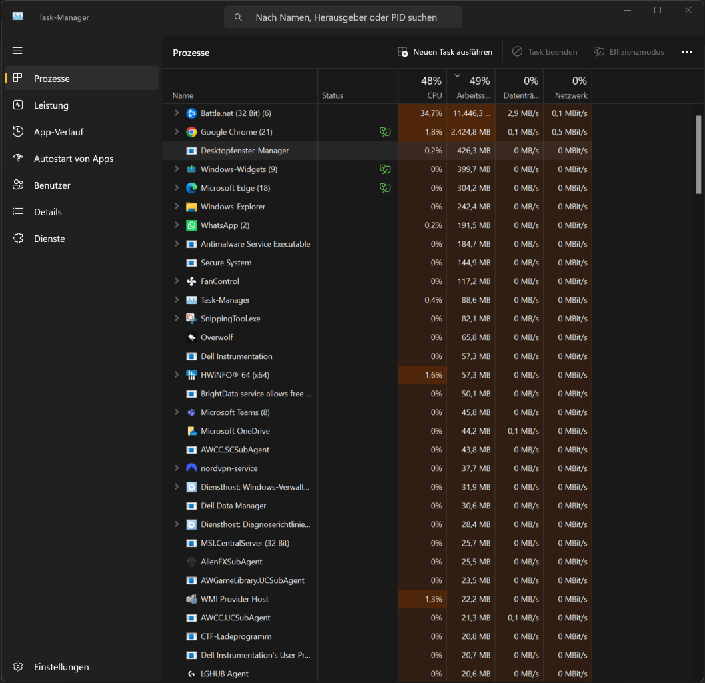Viewport: 705px width, 683px height.
Task: Sort by the Status column header
Action: point(358,87)
